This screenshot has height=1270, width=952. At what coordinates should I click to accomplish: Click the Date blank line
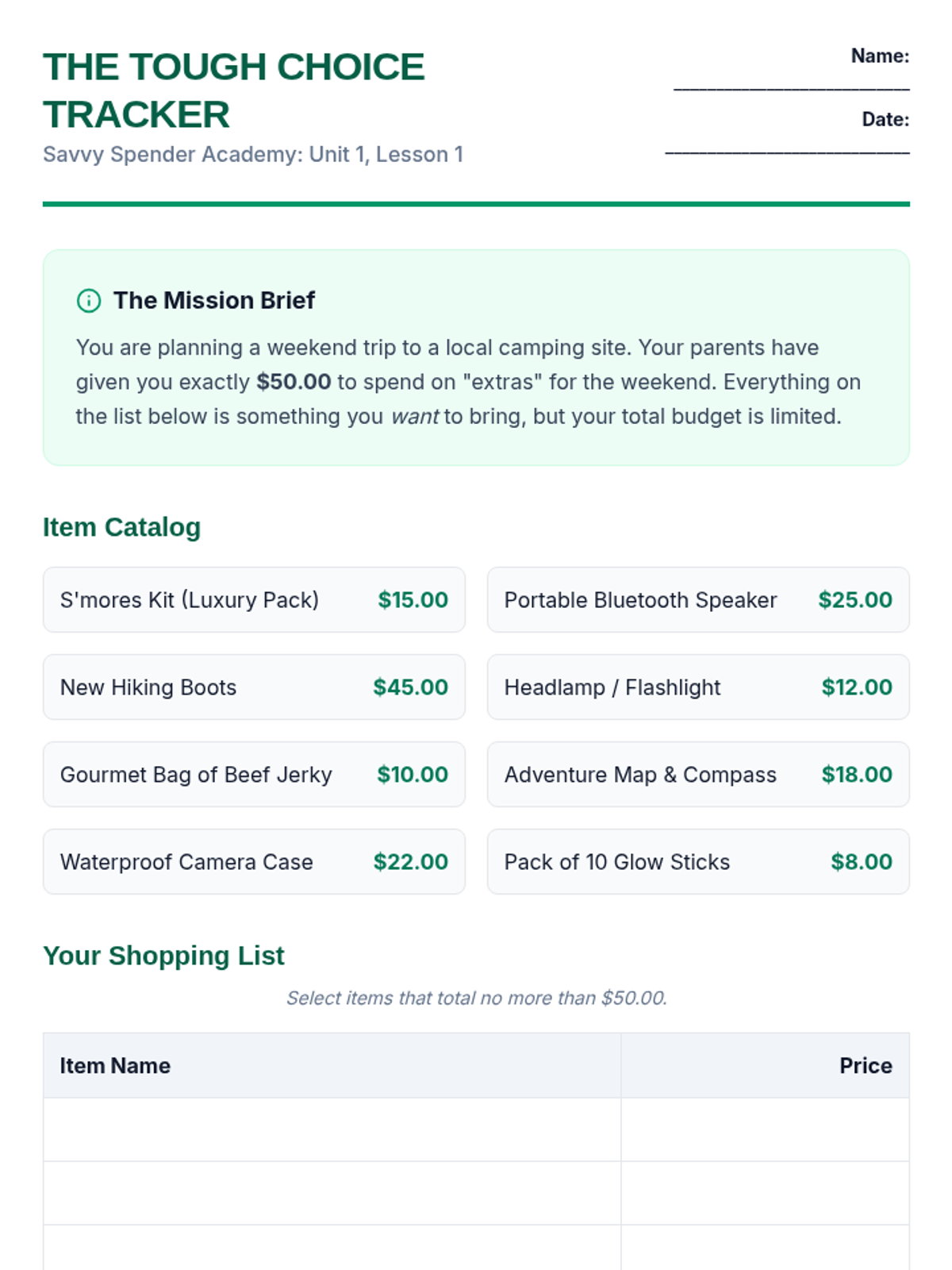pyautogui.click(x=787, y=151)
